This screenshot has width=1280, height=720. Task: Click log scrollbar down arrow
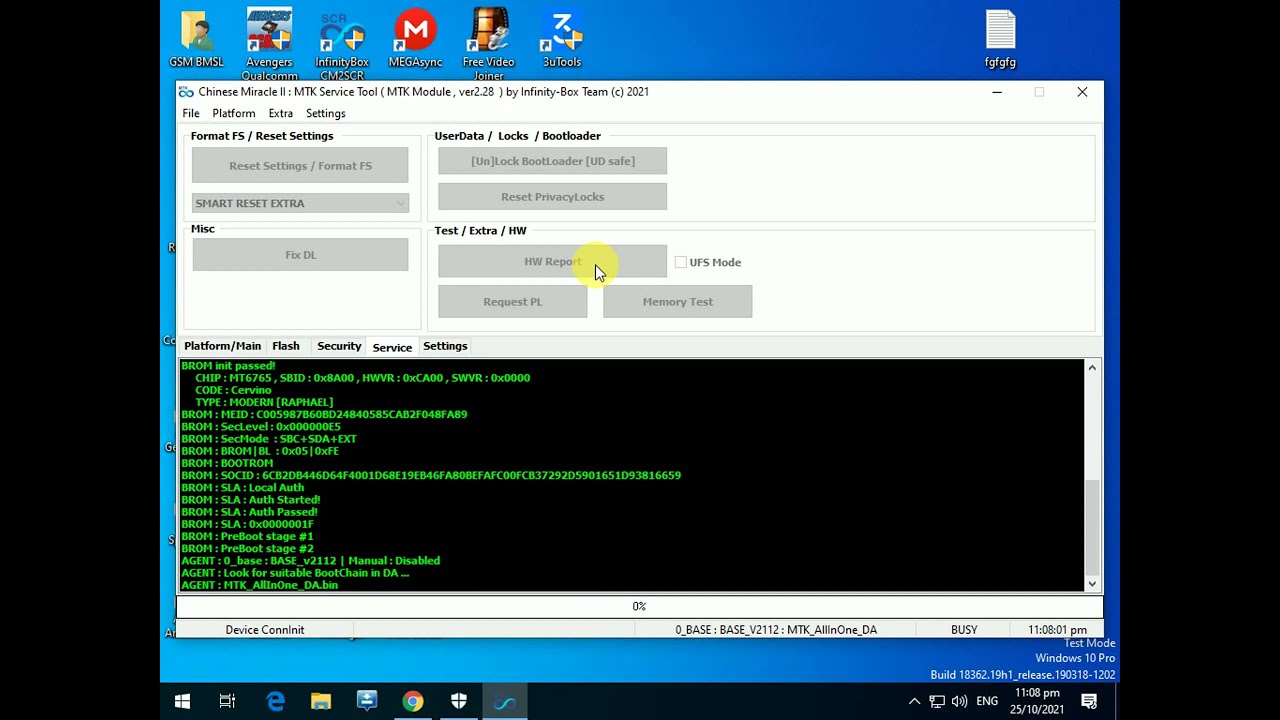click(x=1092, y=584)
